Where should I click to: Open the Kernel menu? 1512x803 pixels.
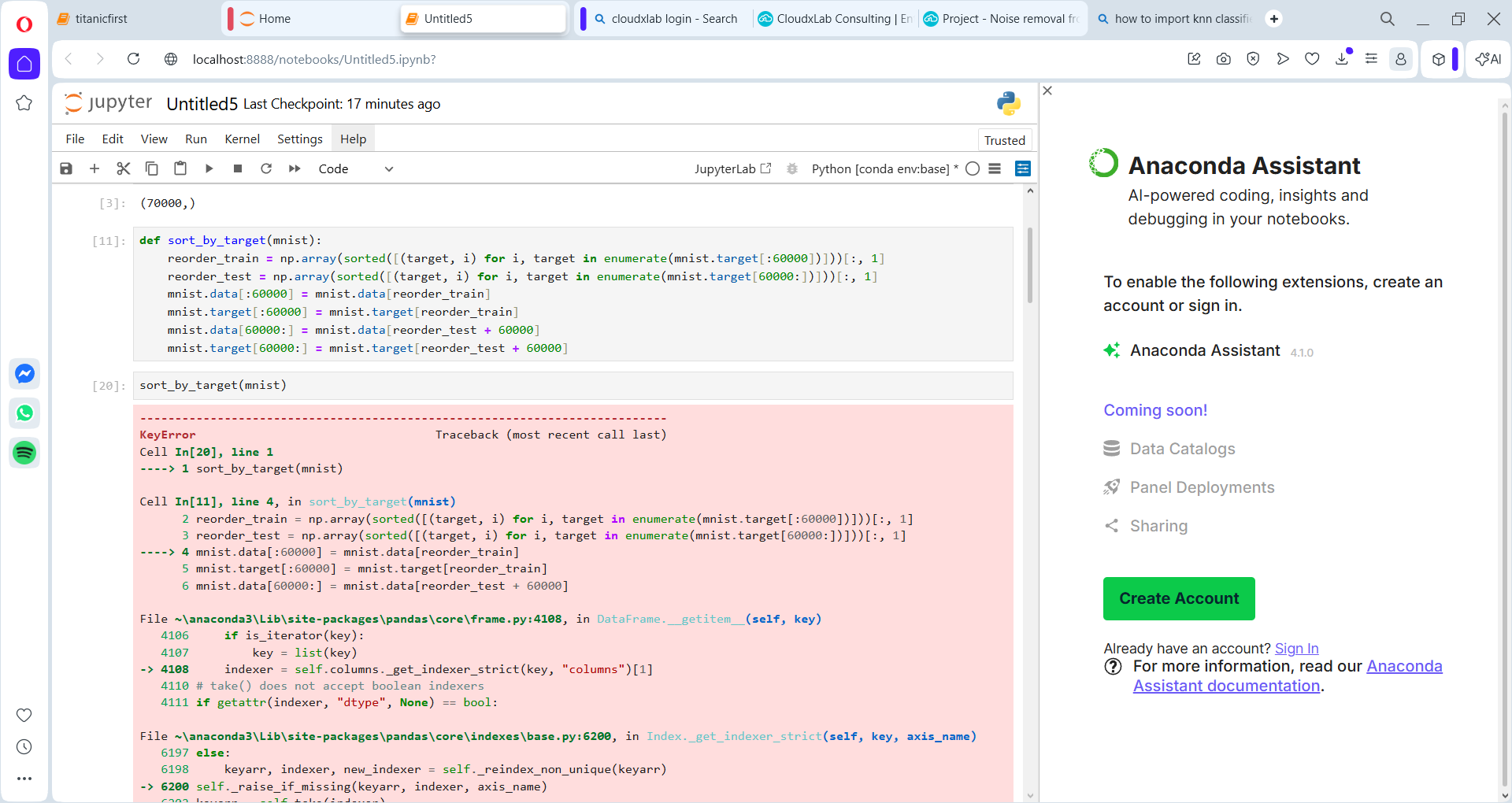(242, 139)
